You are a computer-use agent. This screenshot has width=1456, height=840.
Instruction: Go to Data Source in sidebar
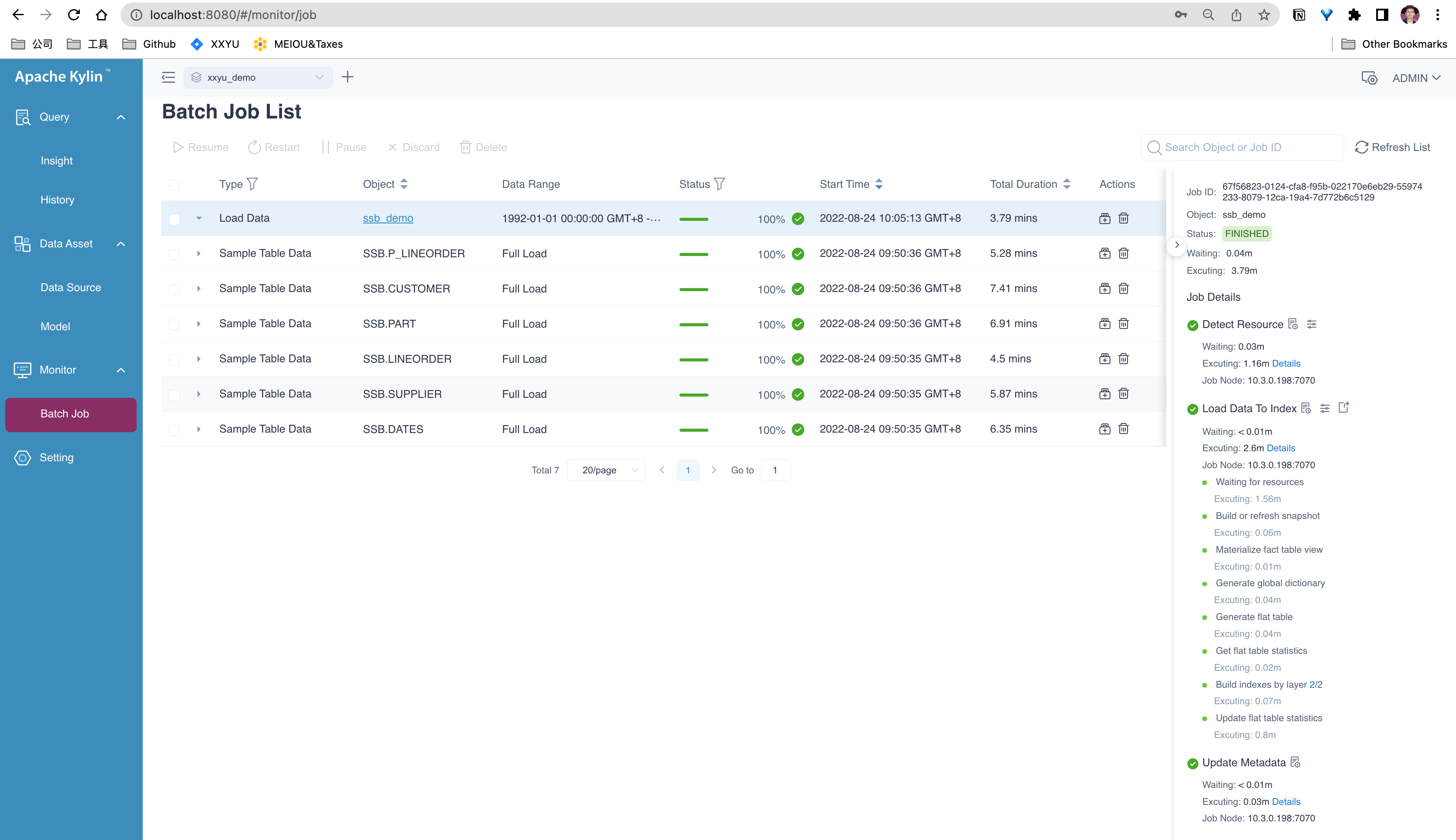click(71, 287)
